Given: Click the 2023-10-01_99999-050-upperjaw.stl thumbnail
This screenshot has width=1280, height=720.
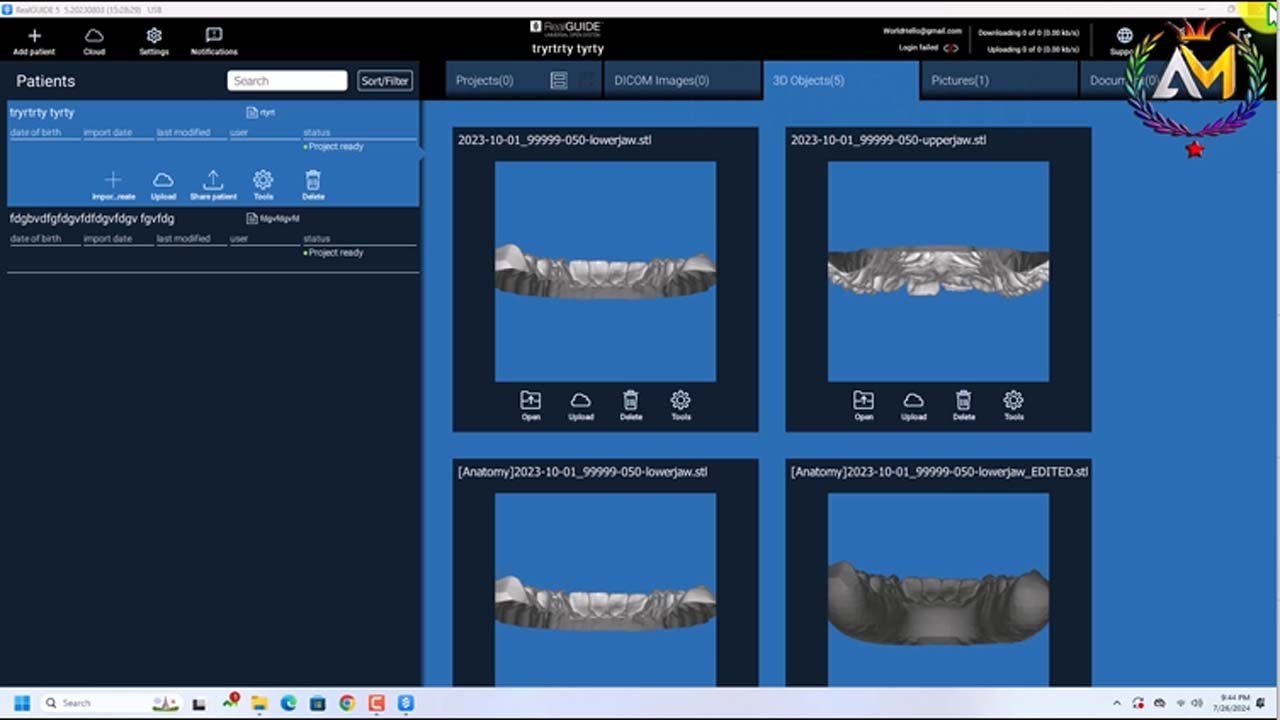Looking at the screenshot, I should (x=938, y=271).
